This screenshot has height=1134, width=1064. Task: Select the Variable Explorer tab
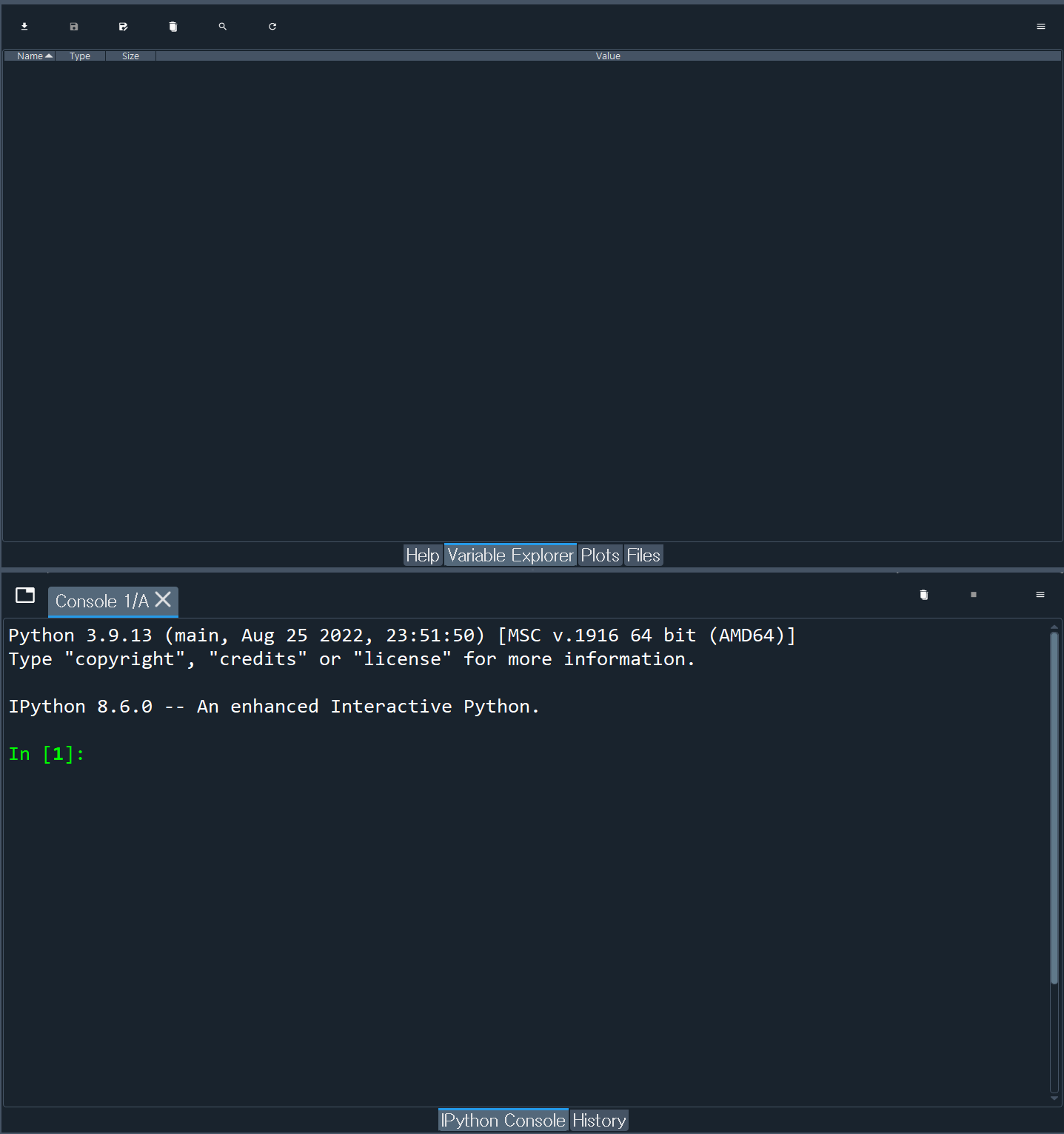point(510,555)
